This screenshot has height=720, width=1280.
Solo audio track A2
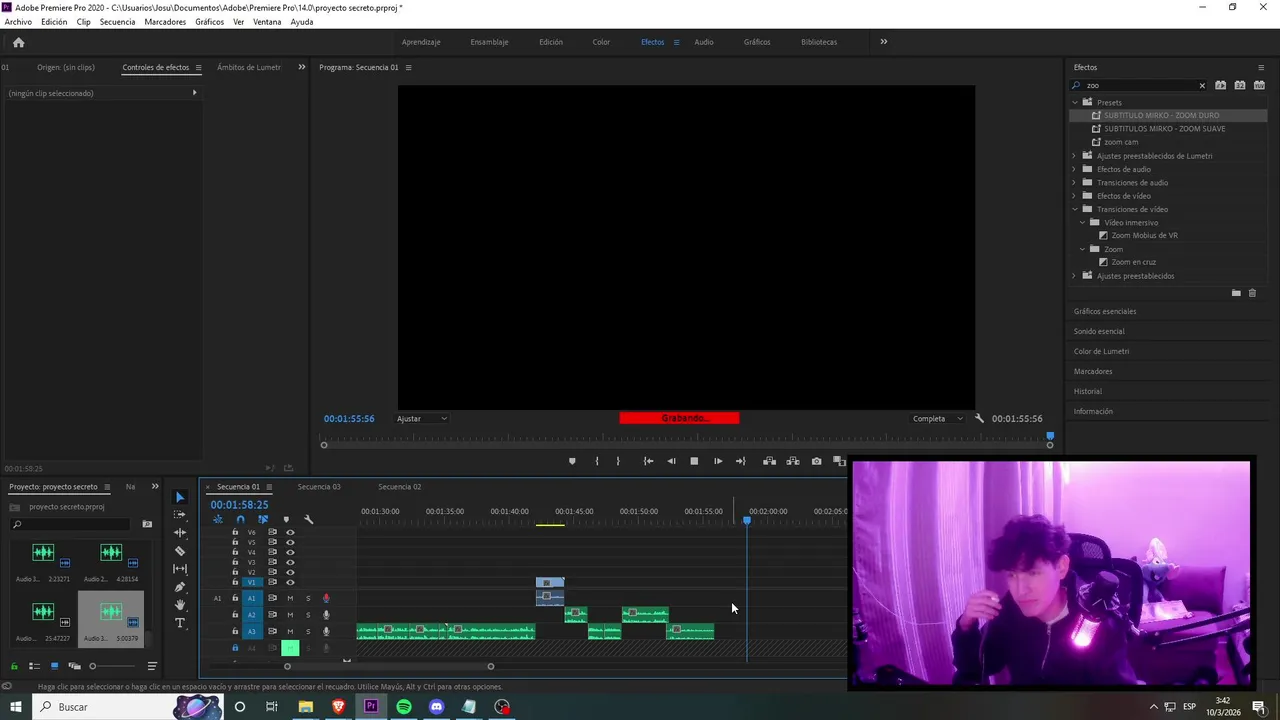[x=308, y=615]
